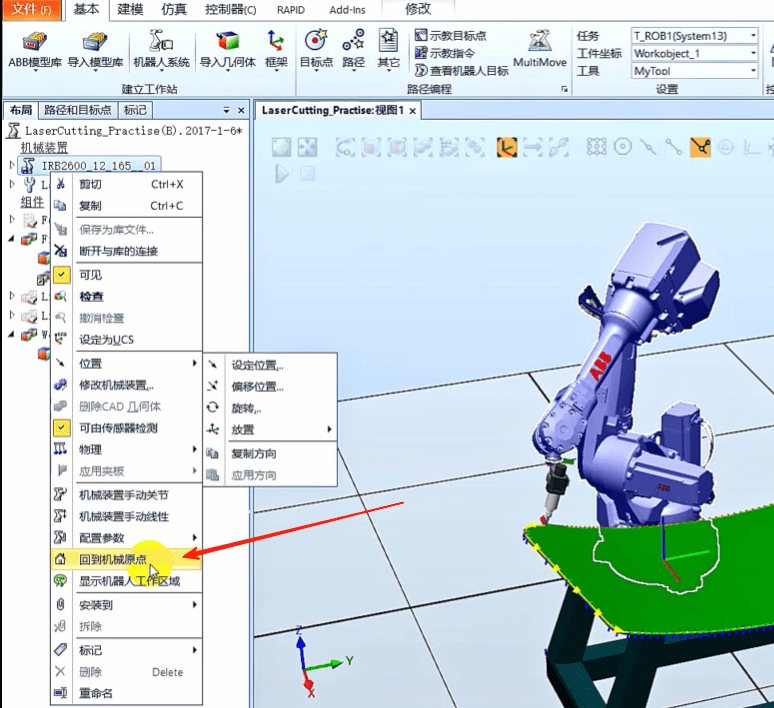Click the grid snap icon in view toolbar

tap(596, 147)
